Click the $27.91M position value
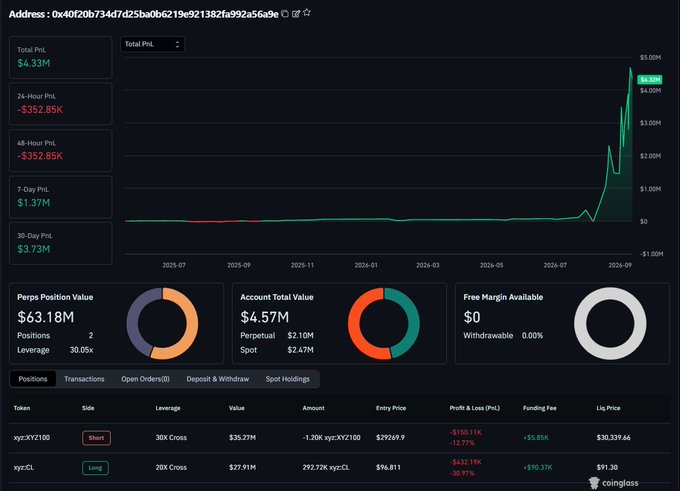Screen dimensions: 680x491 (242, 468)
